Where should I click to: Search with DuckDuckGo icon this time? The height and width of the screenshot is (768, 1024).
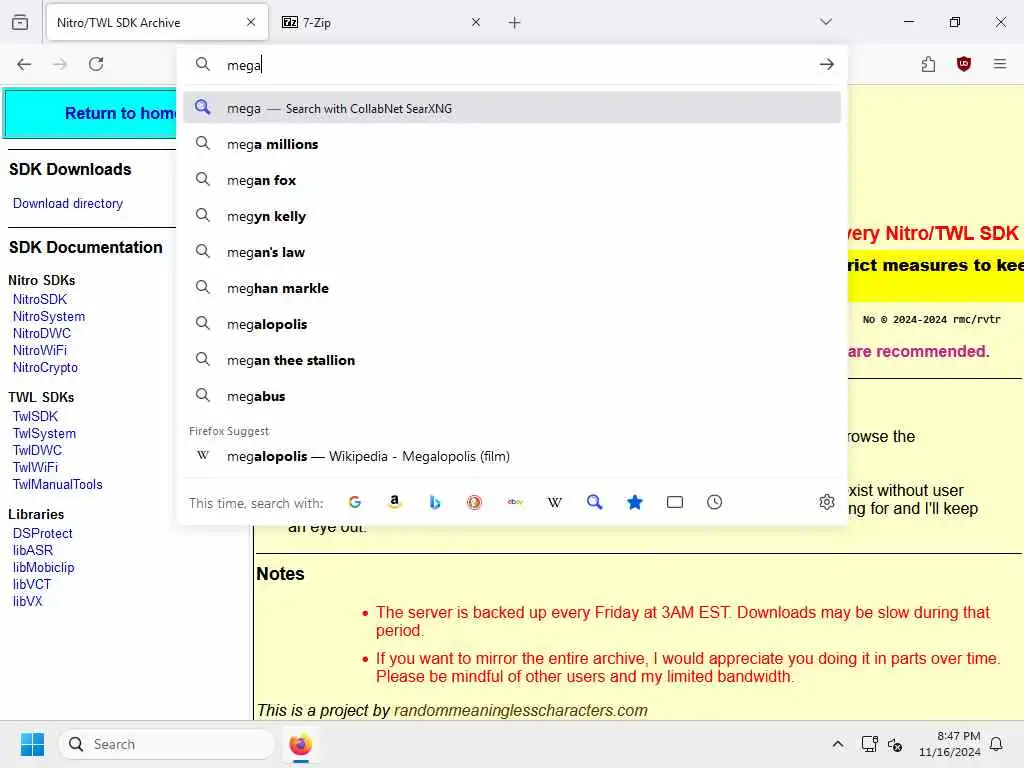coord(475,502)
